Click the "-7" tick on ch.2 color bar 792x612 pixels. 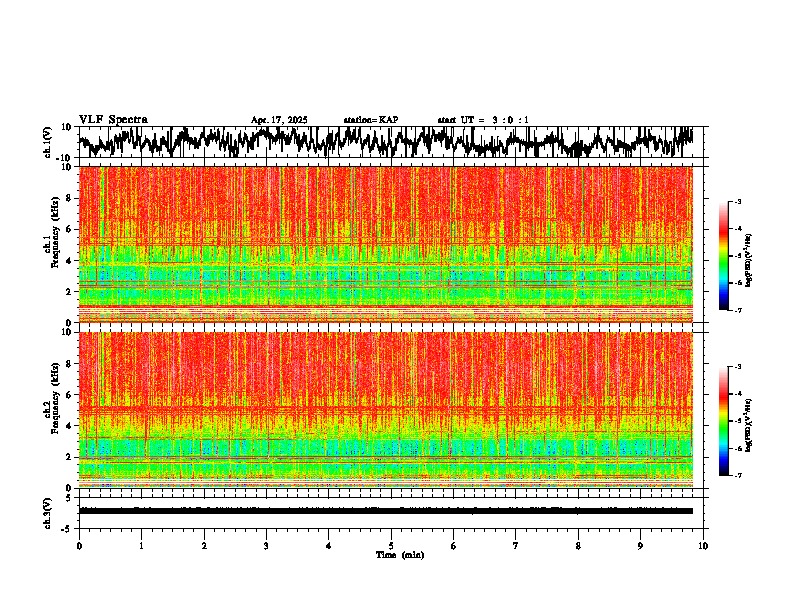coord(738,475)
